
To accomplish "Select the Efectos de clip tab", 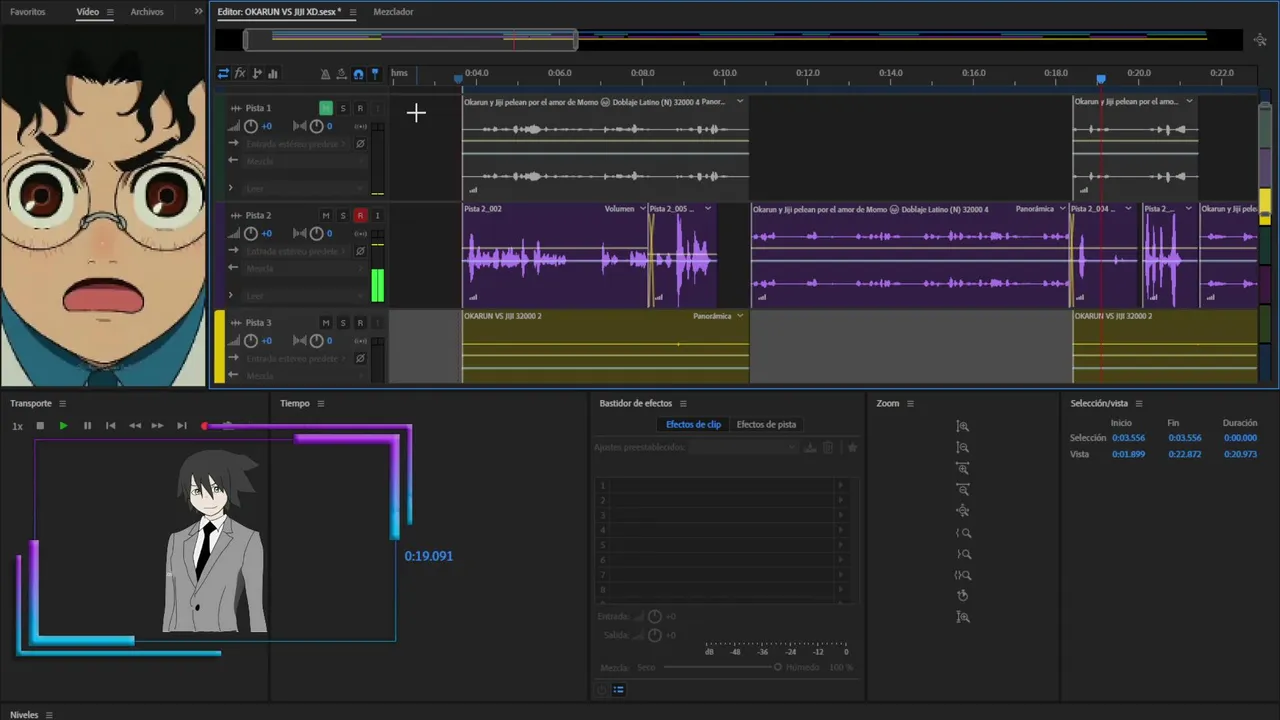I will pos(693,424).
